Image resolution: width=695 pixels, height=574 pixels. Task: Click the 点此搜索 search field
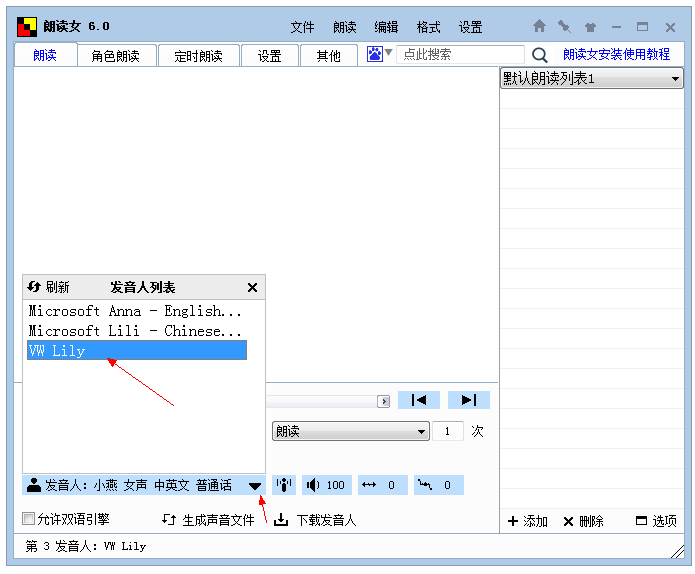coord(460,55)
